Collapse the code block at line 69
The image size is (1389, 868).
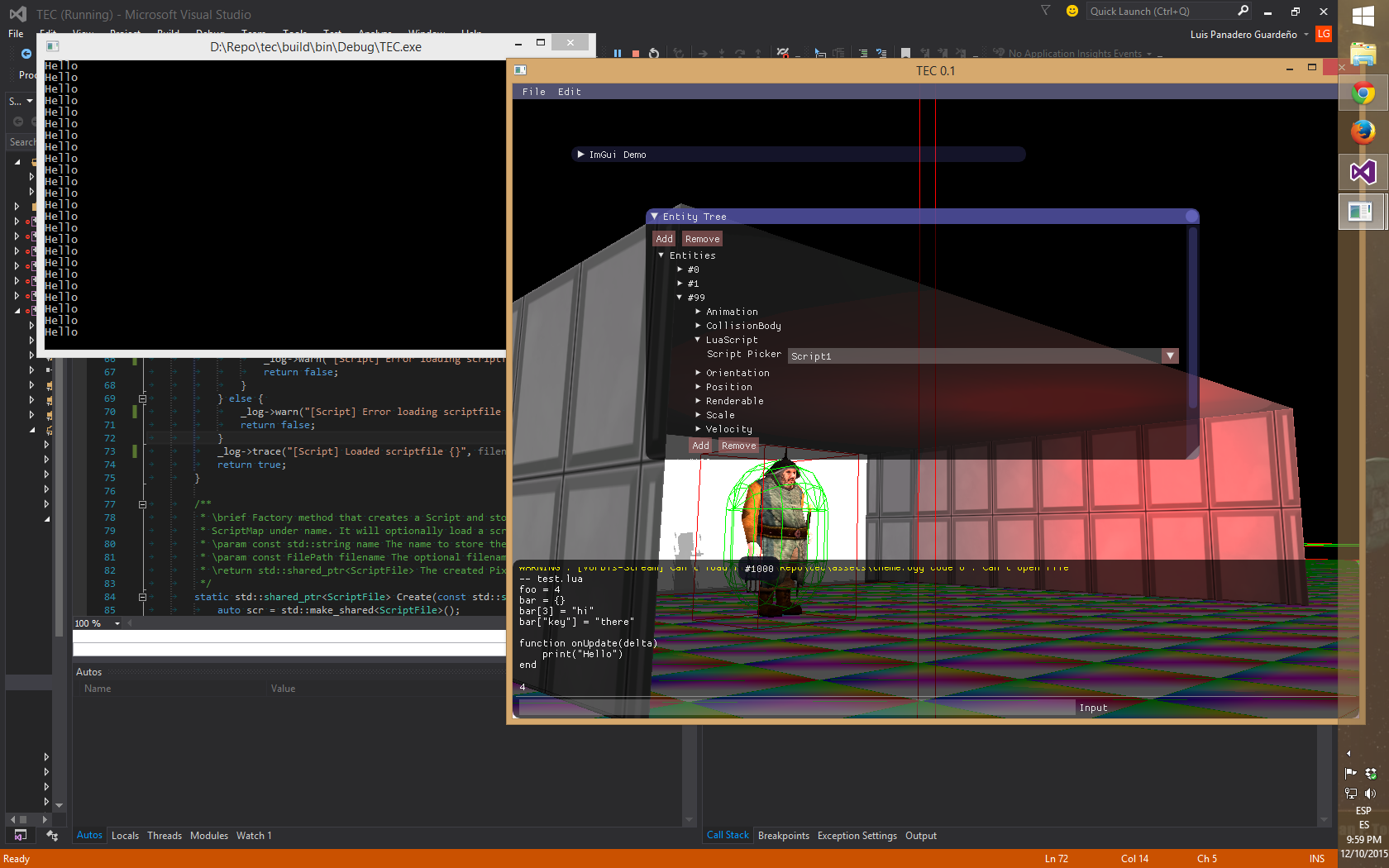(x=142, y=398)
